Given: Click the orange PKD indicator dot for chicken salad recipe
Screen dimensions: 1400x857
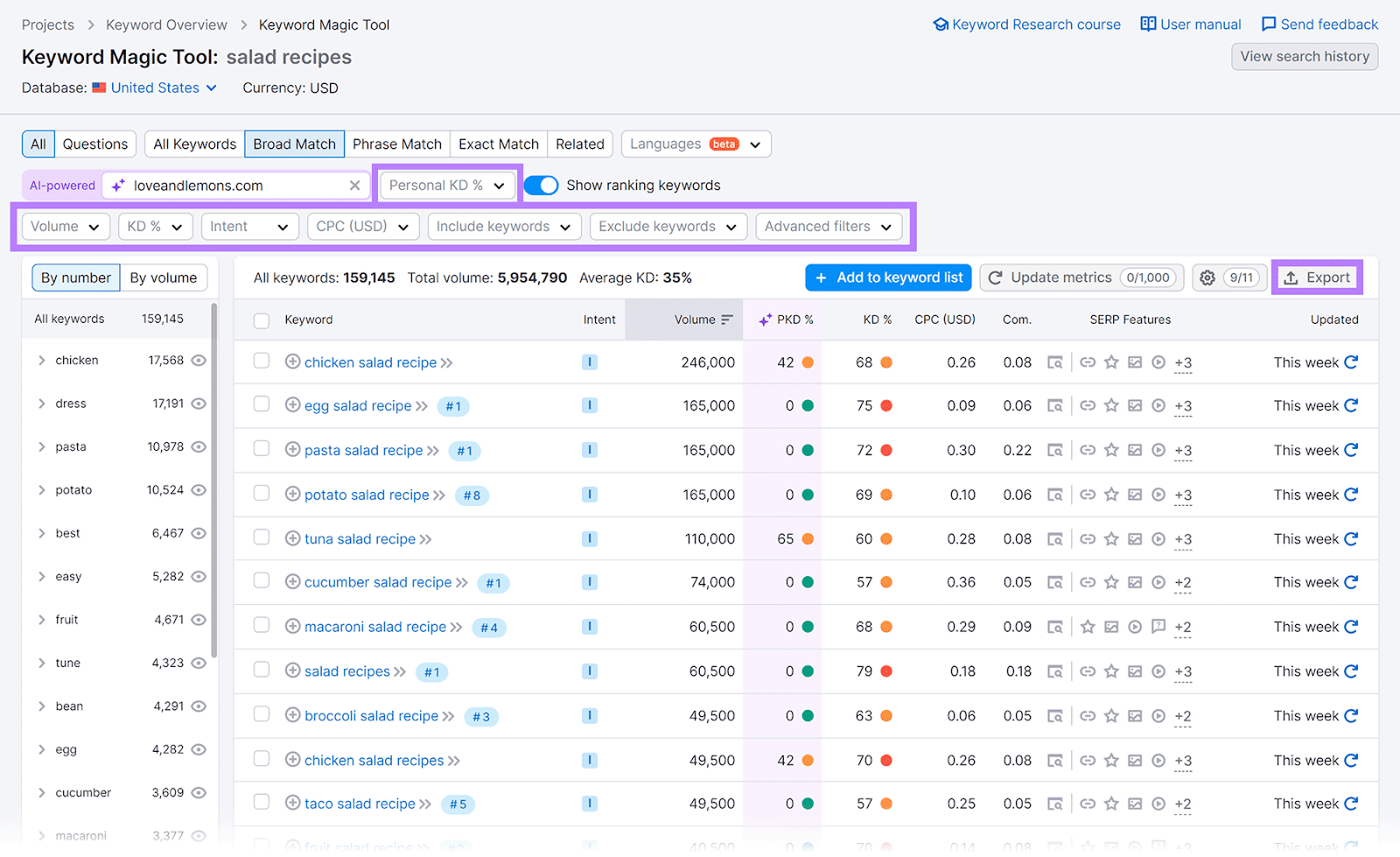Looking at the screenshot, I should point(808,362).
